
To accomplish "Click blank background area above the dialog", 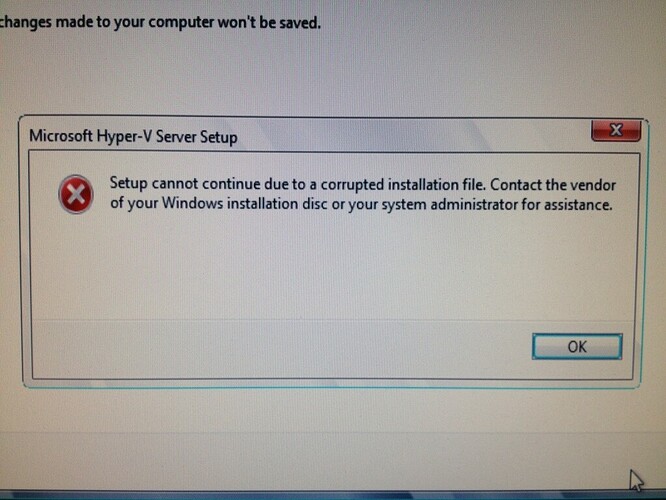I will (x=331, y=72).
